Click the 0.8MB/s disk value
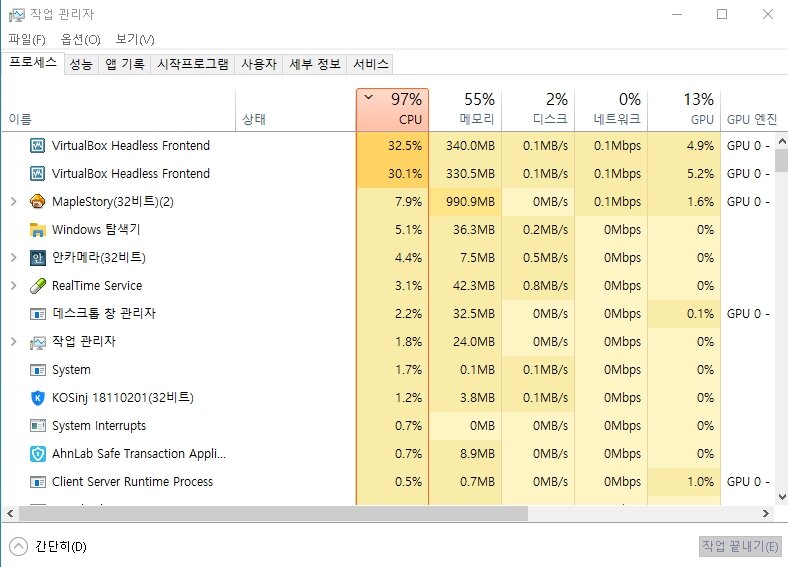Viewport: 788px width, 567px height. click(x=545, y=286)
